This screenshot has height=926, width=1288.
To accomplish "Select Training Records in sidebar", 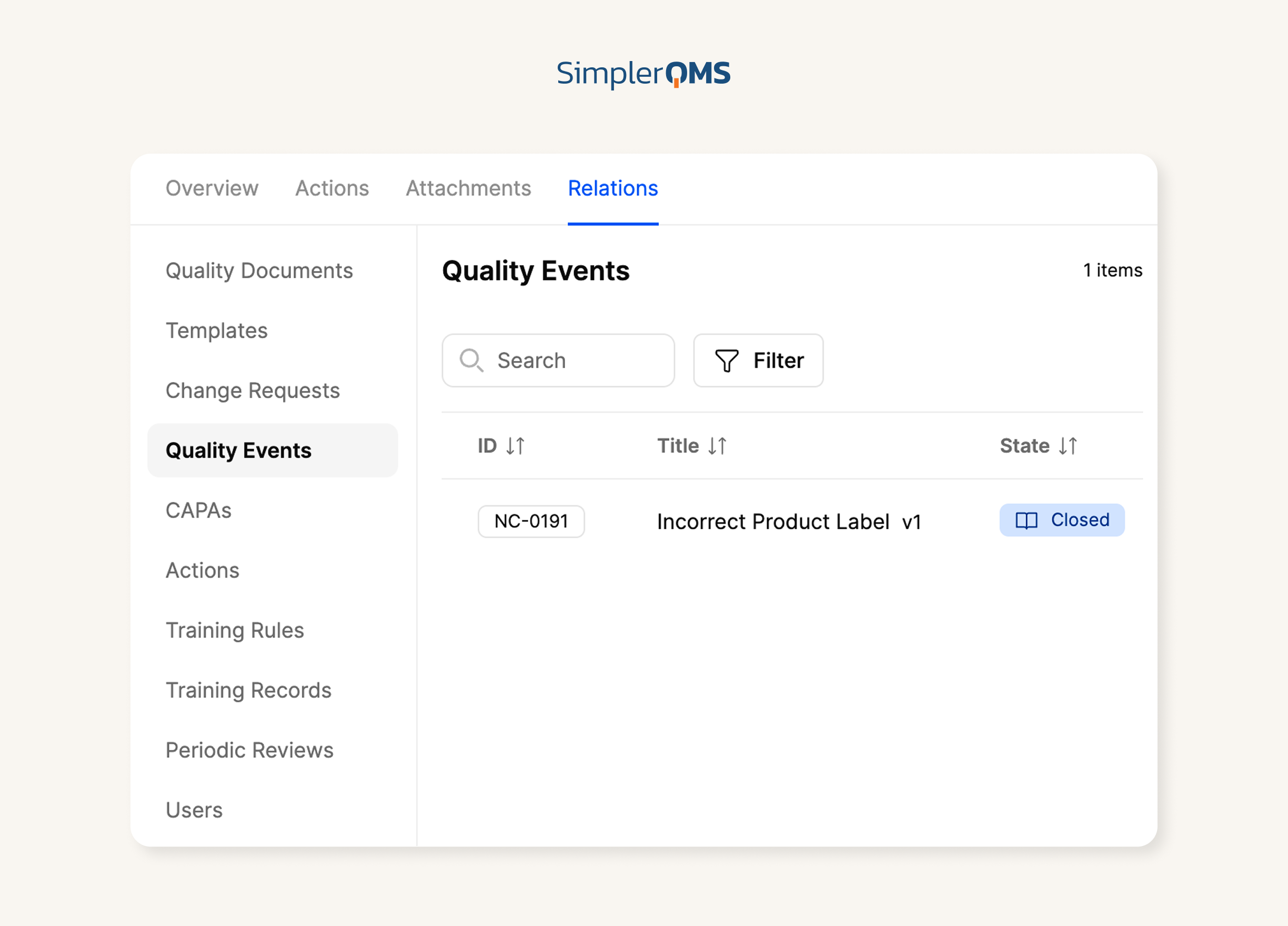I will point(248,690).
